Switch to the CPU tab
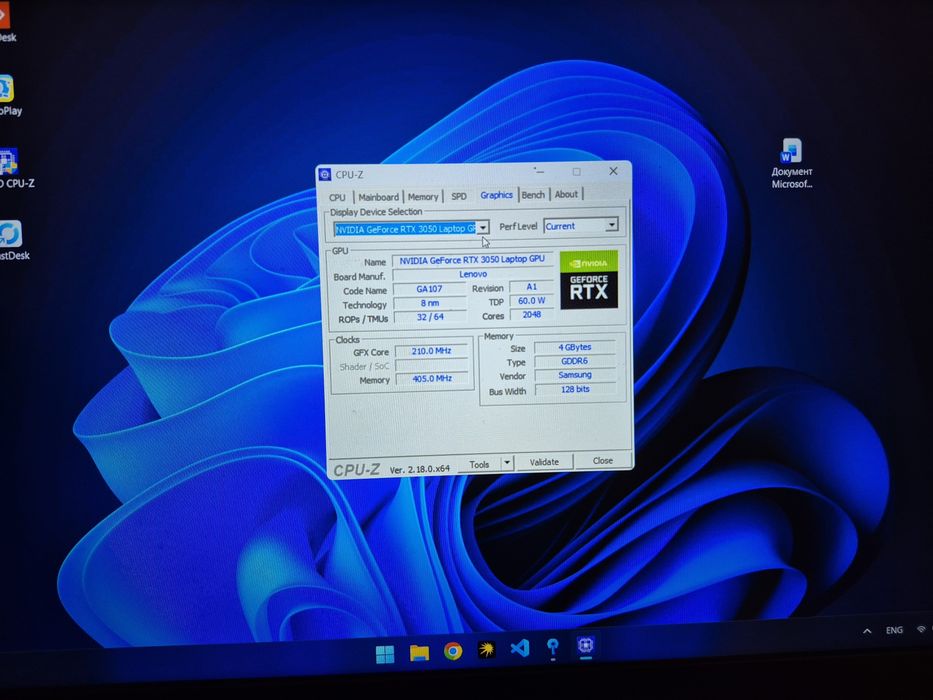The height and width of the screenshot is (700, 933). (x=337, y=197)
